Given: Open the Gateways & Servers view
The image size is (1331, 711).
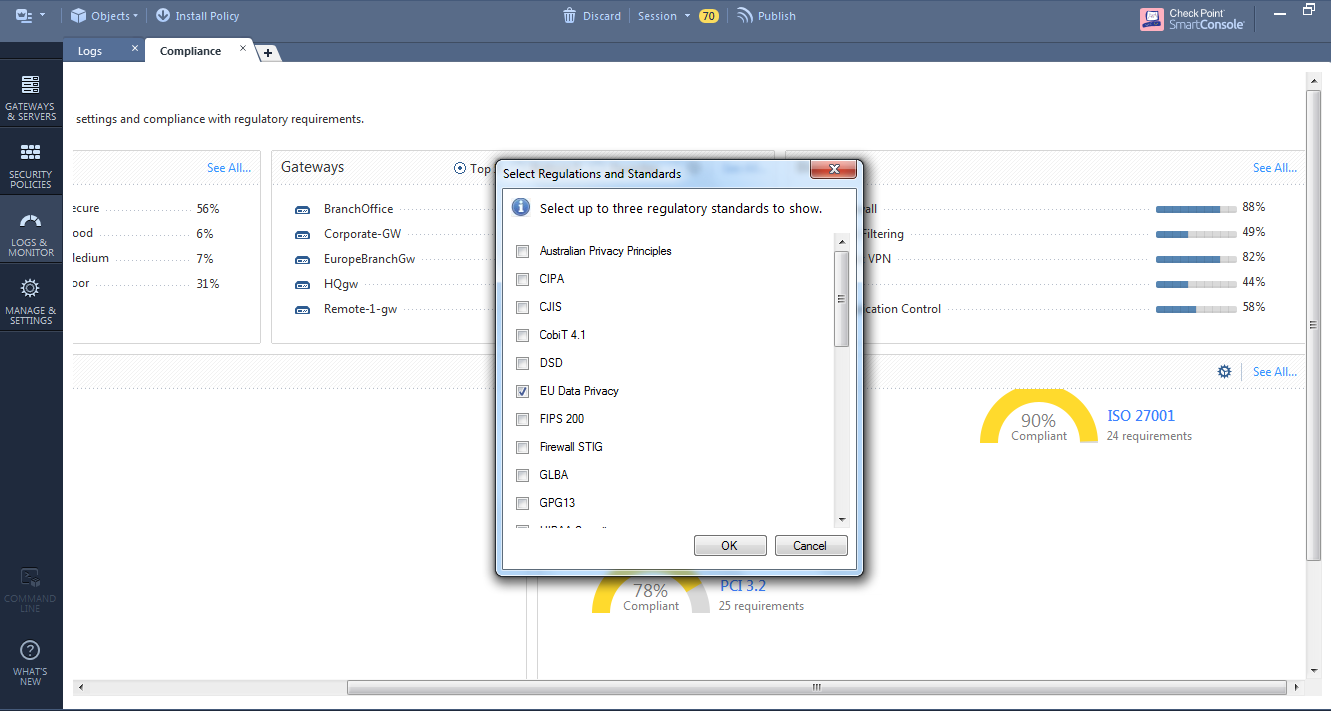Looking at the screenshot, I should [x=31, y=95].
